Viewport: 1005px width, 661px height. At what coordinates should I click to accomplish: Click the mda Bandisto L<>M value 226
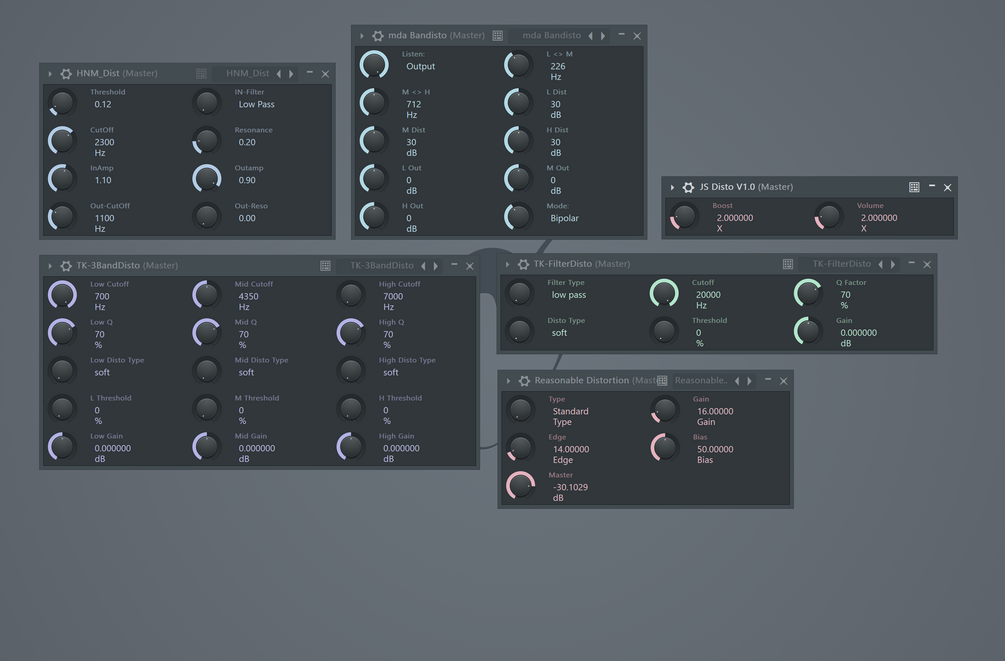(558, 67)
